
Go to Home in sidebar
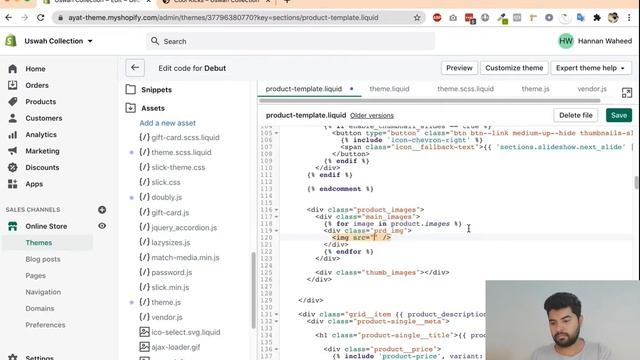pos(35,69)
